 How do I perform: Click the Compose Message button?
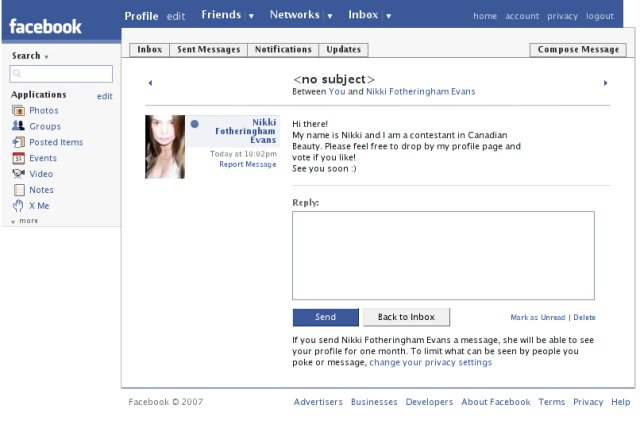click(x=578, y=50)
